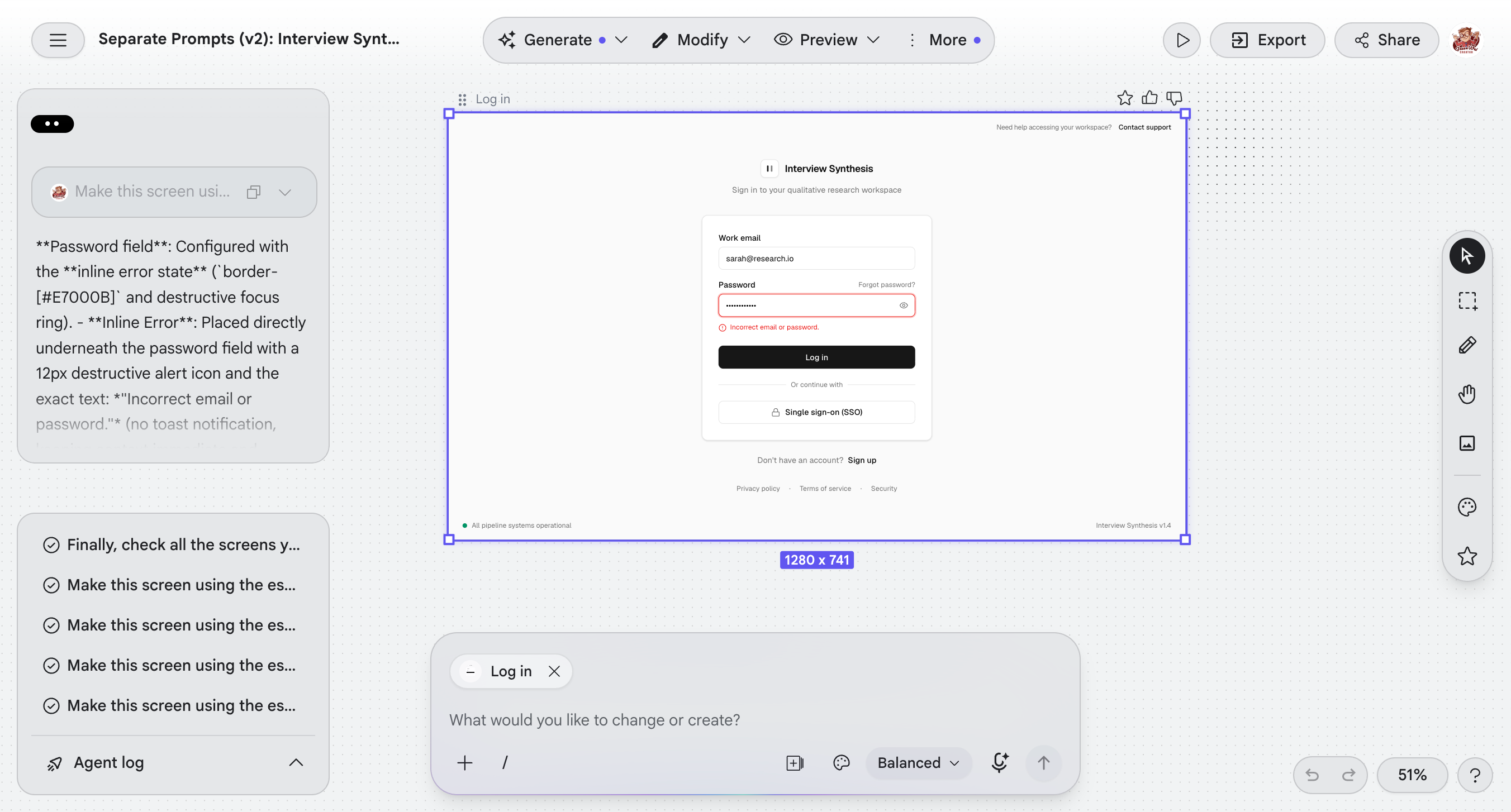Click the play preview button

pos(1182,40)
